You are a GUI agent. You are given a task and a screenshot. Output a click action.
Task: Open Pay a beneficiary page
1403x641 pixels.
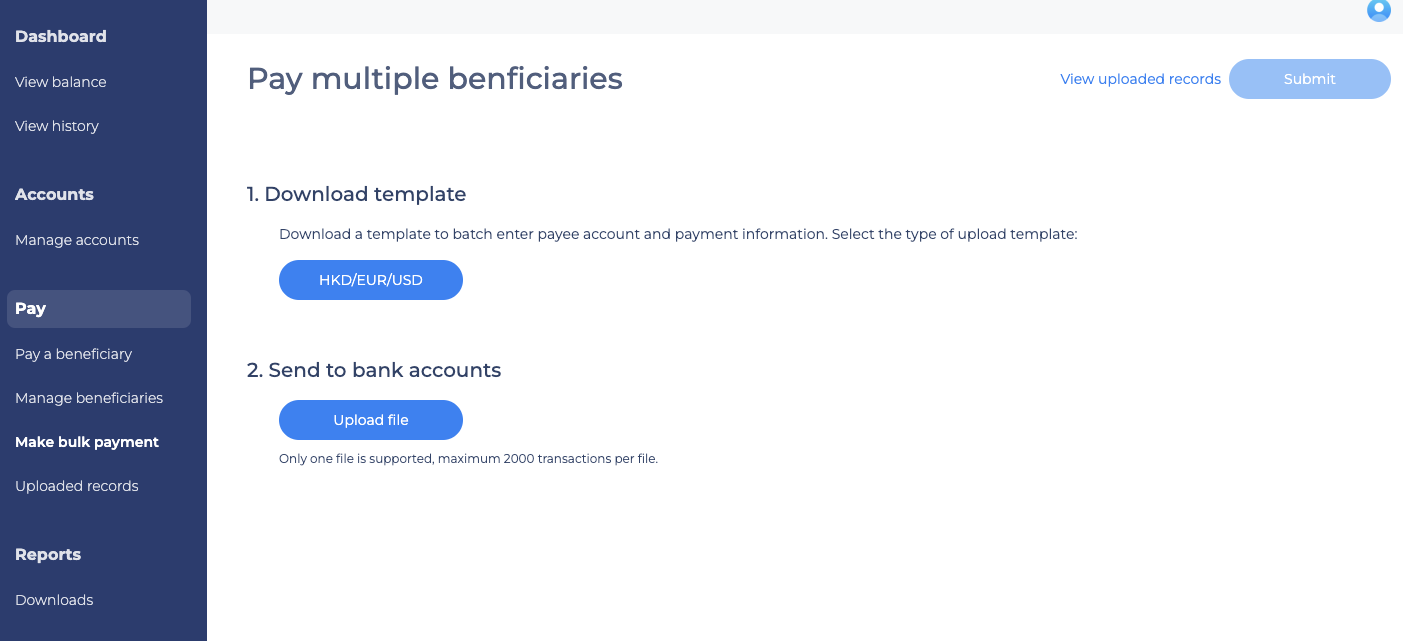74,354
